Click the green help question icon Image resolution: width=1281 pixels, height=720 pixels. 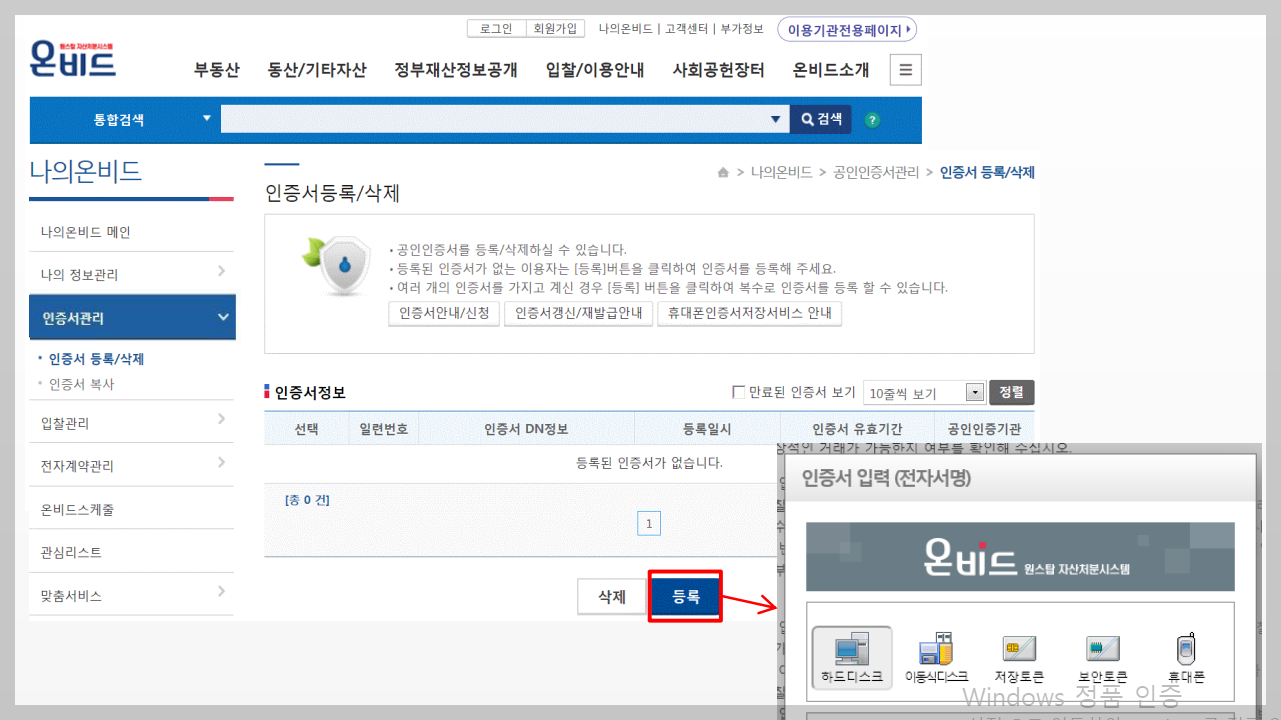(x=872, y=120)
